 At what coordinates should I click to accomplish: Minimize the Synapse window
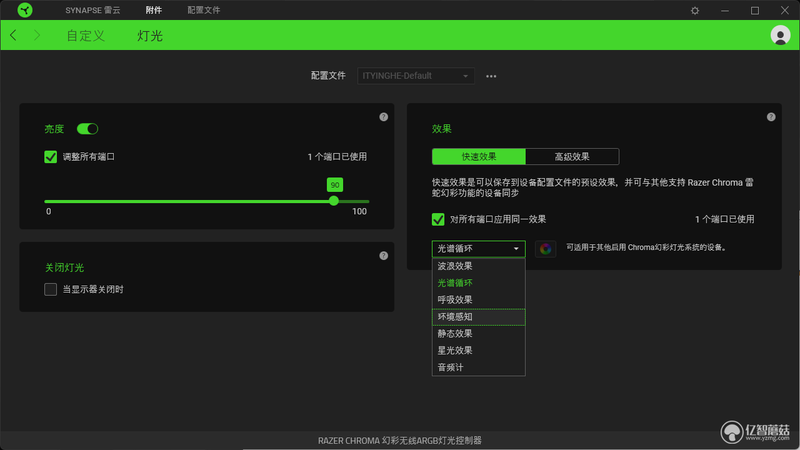coord(724,10)
